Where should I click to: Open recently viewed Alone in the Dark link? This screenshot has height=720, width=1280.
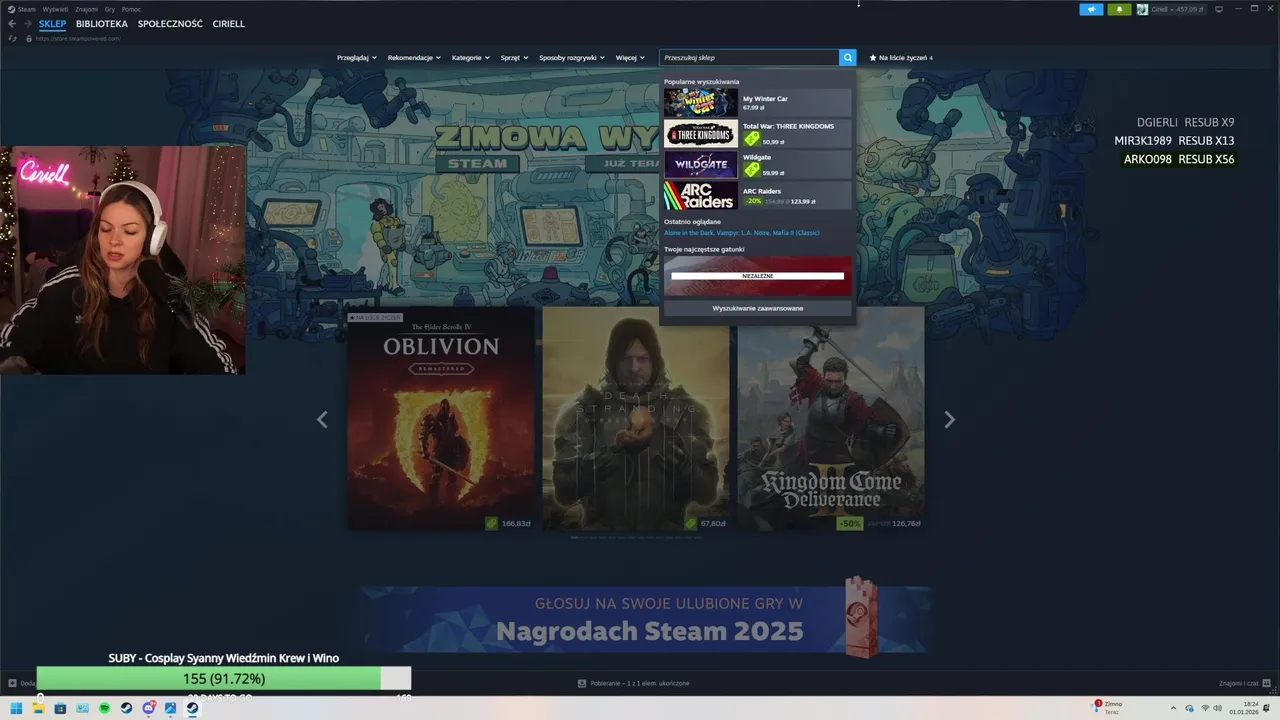tap(688, 233)
